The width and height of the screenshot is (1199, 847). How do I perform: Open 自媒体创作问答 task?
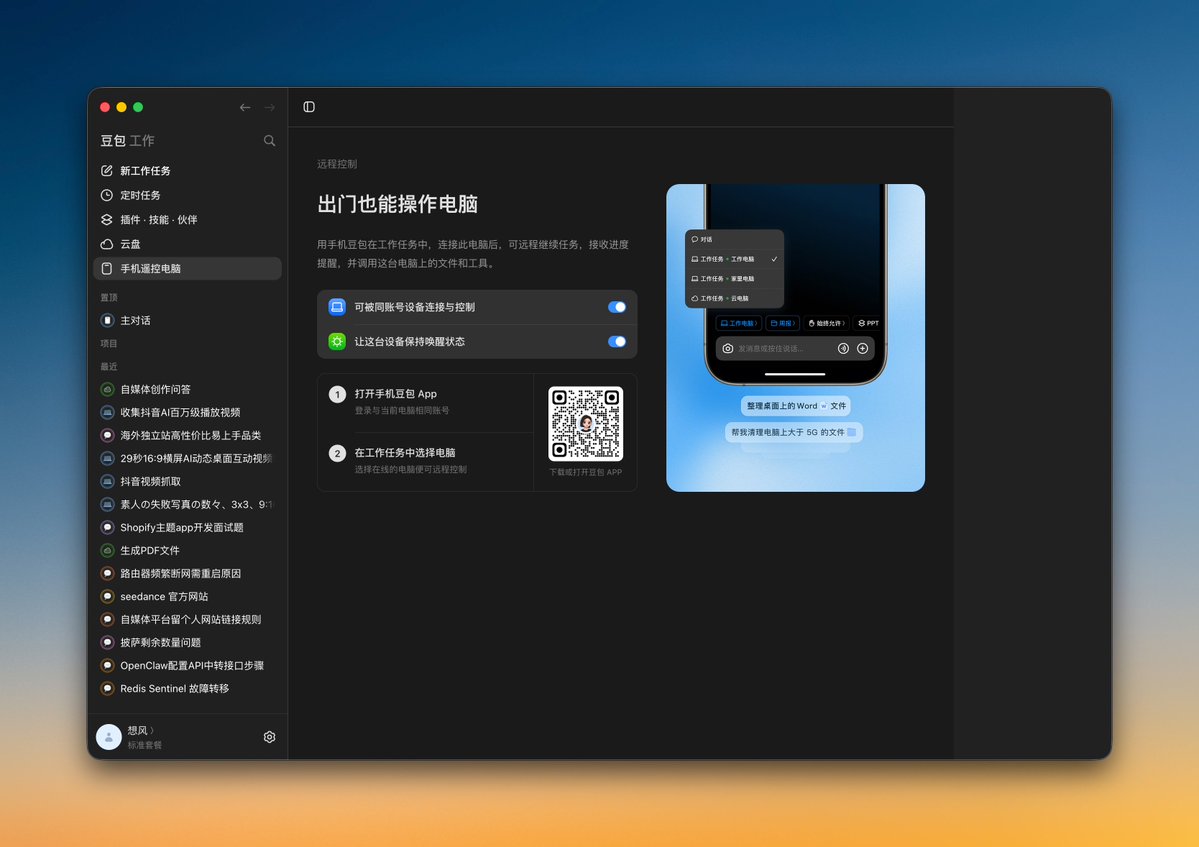pos(187,389)
